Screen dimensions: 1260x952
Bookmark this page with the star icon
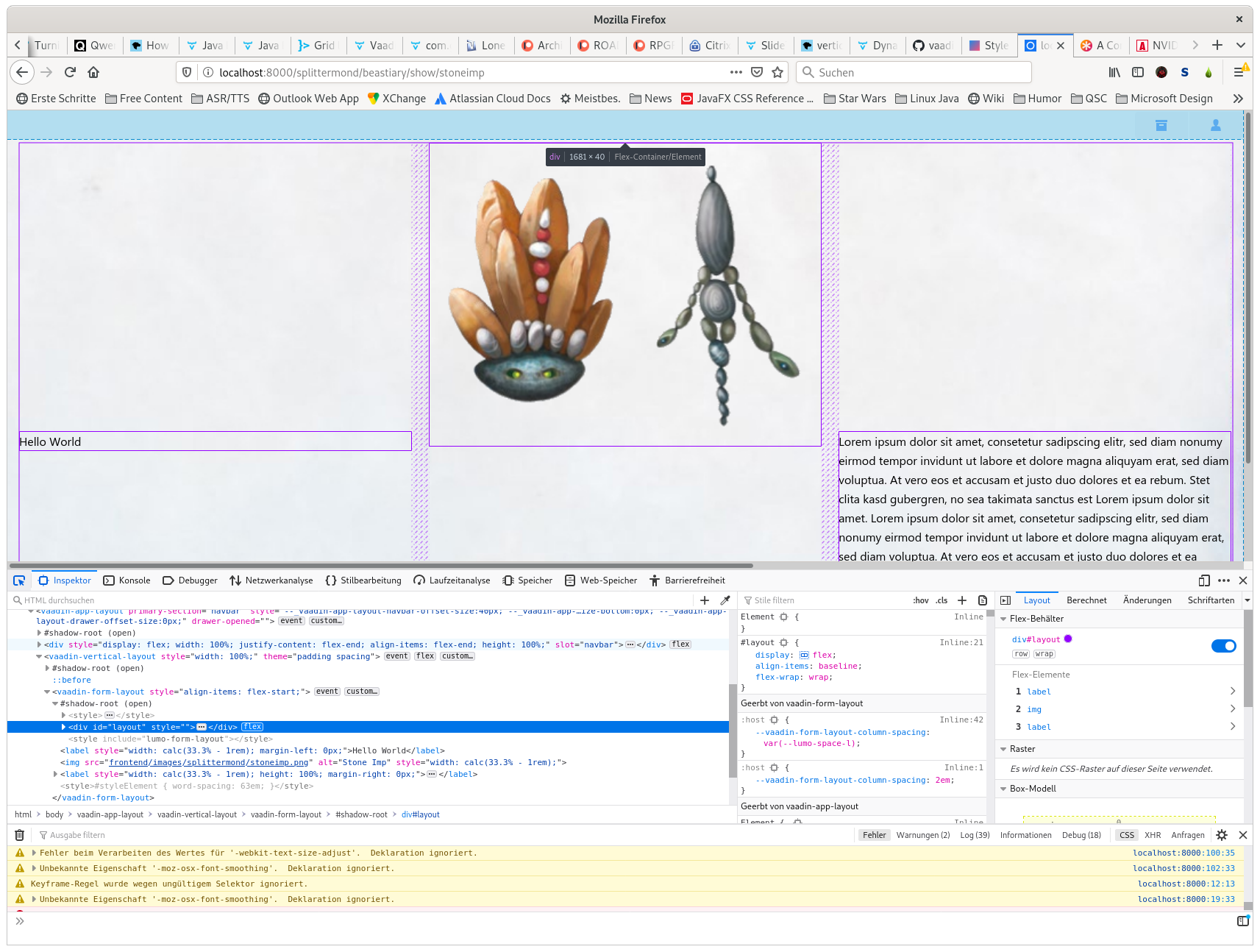(x=777, y=72)
